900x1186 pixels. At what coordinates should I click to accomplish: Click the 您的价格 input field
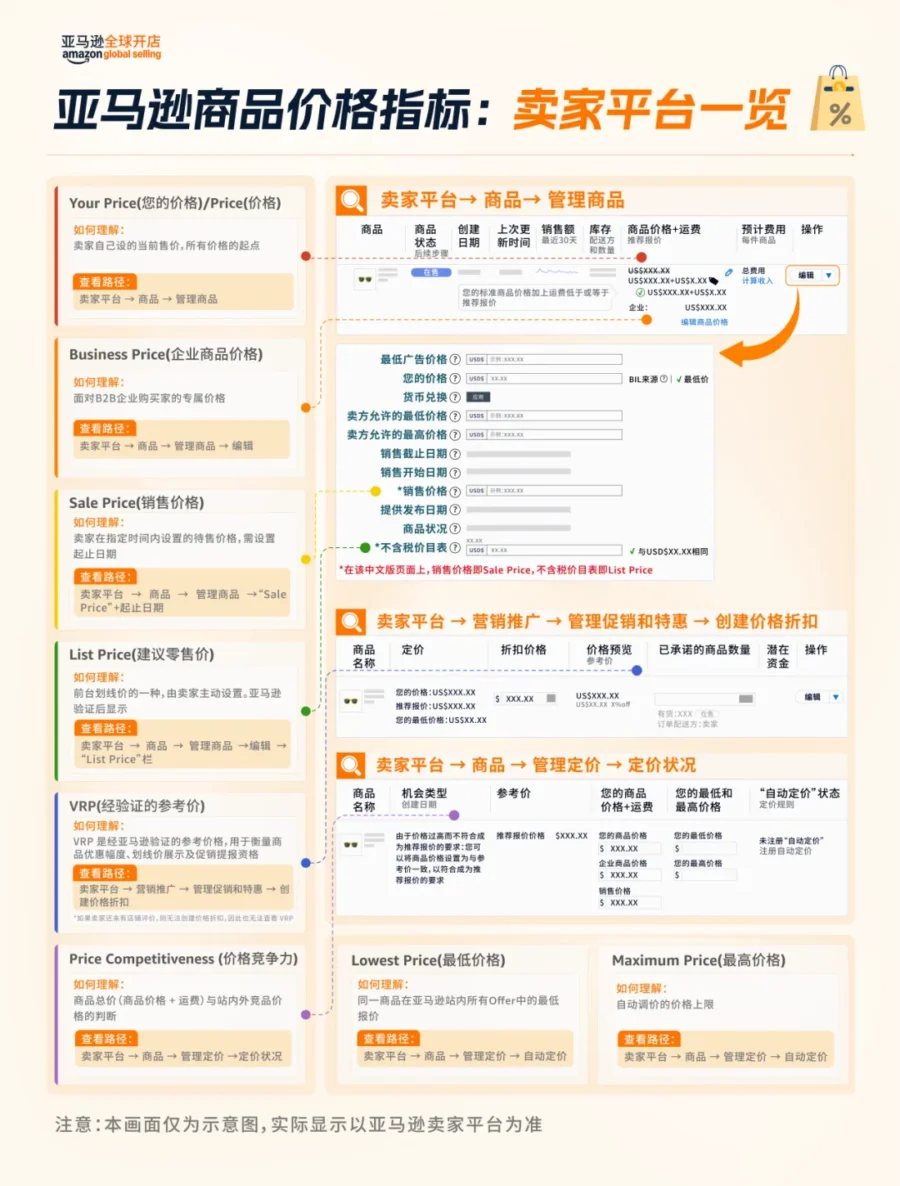point(545,378)
